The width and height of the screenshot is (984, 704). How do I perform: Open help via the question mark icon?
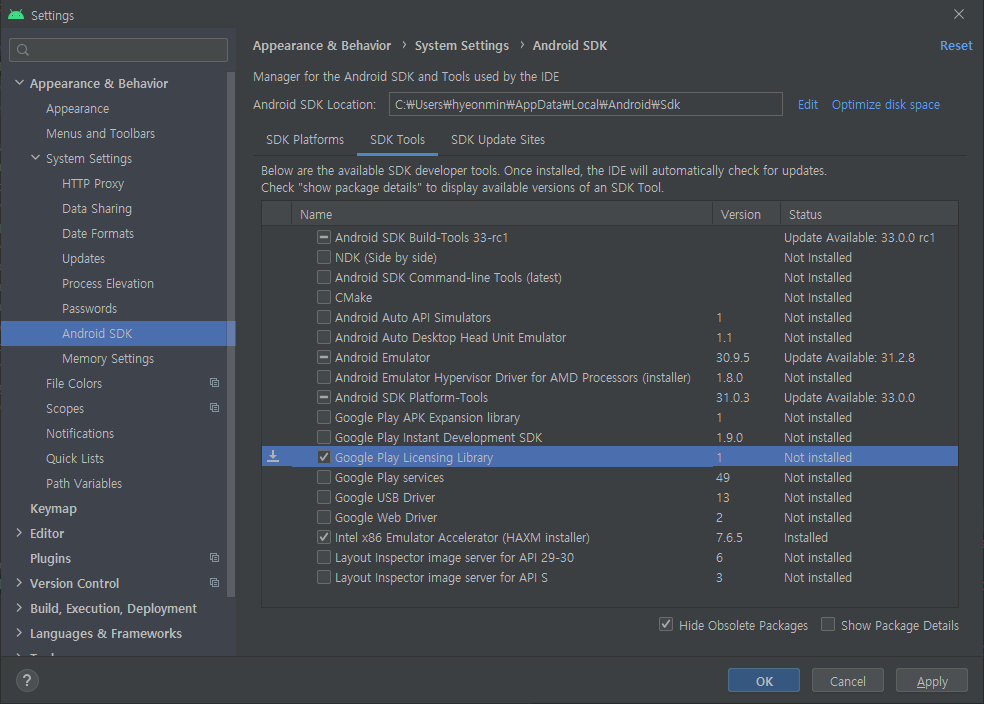(x=26, y=680)
